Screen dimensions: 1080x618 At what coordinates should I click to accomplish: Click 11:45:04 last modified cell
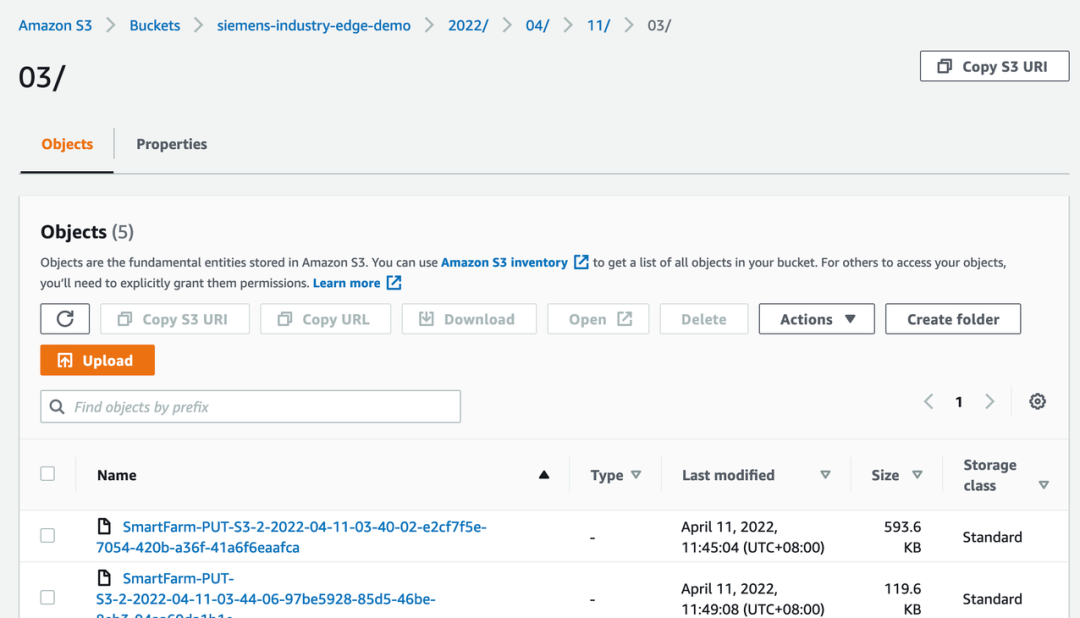coord(753,537)
